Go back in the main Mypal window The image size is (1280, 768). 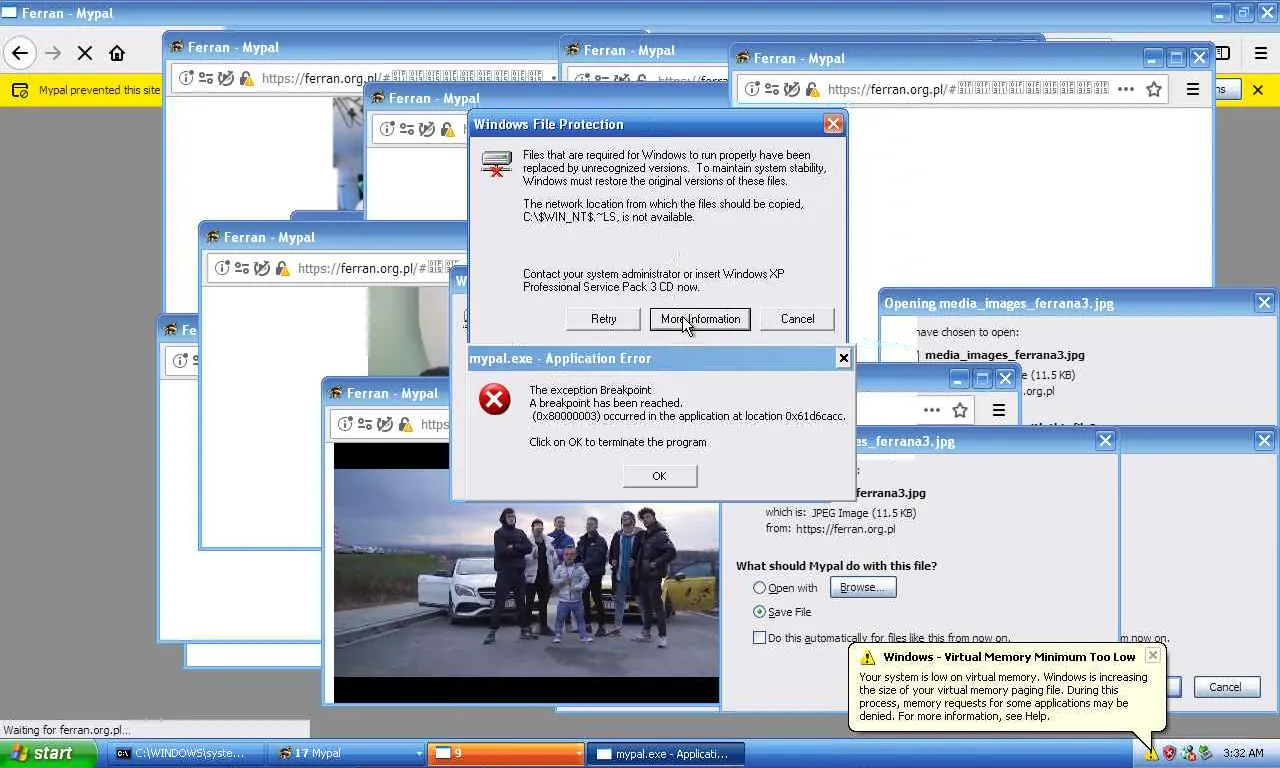[20, 53]
